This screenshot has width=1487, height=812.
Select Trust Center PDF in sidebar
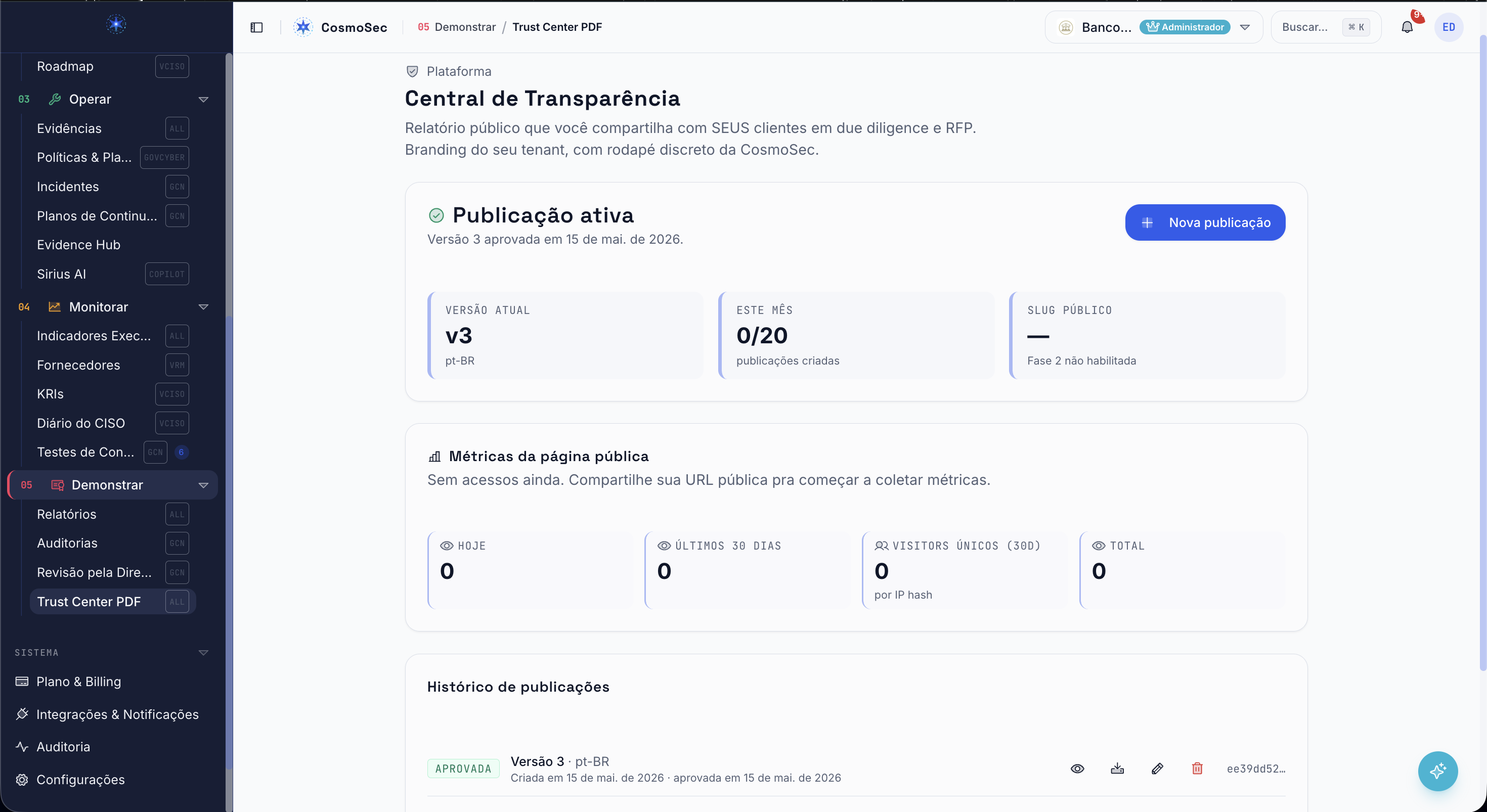113,601
